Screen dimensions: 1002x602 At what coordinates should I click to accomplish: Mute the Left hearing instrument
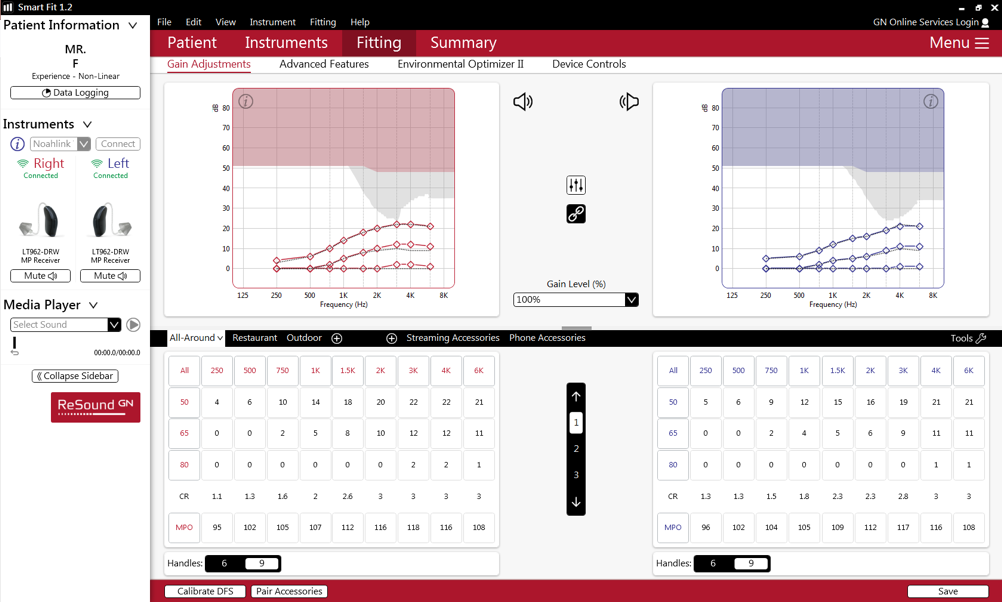pos(110,276)
